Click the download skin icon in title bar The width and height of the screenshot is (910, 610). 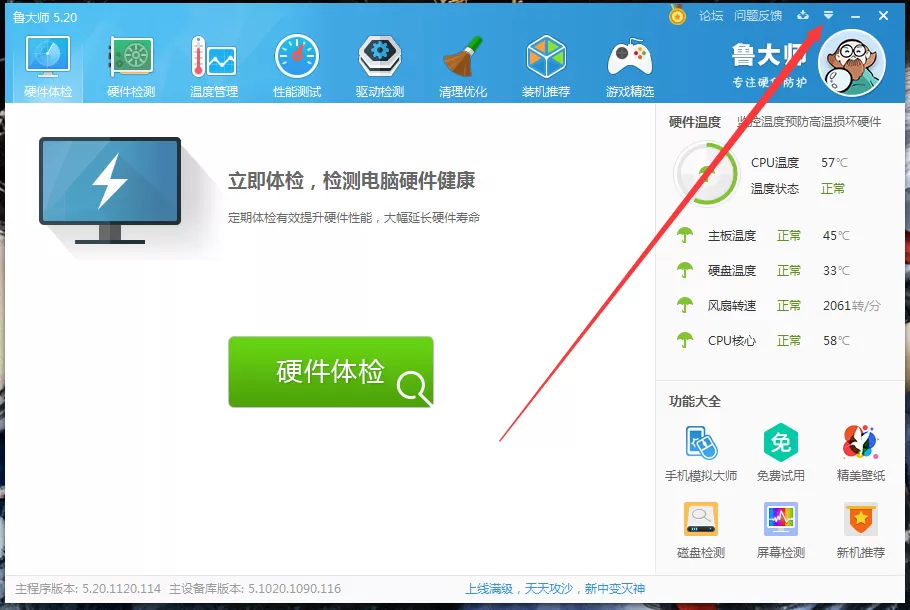[803, 15]
